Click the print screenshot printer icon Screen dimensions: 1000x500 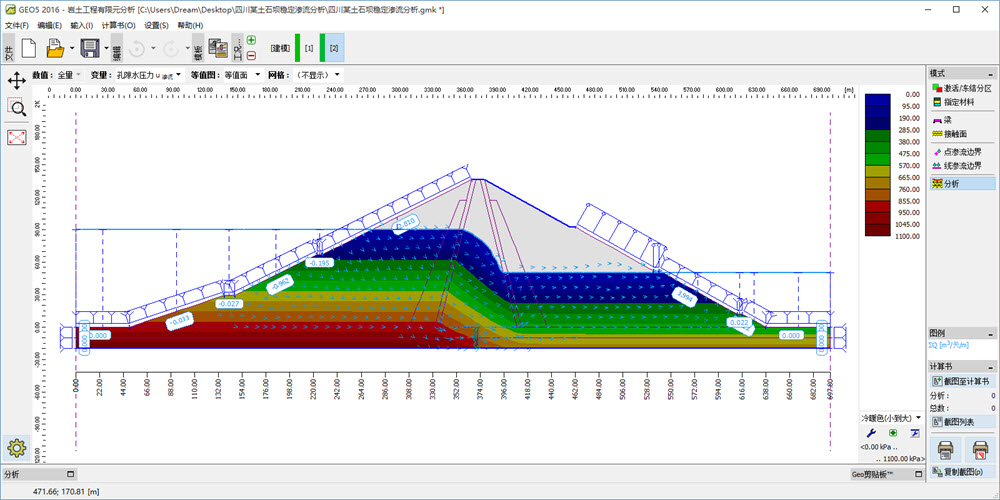tap(946, 450)
